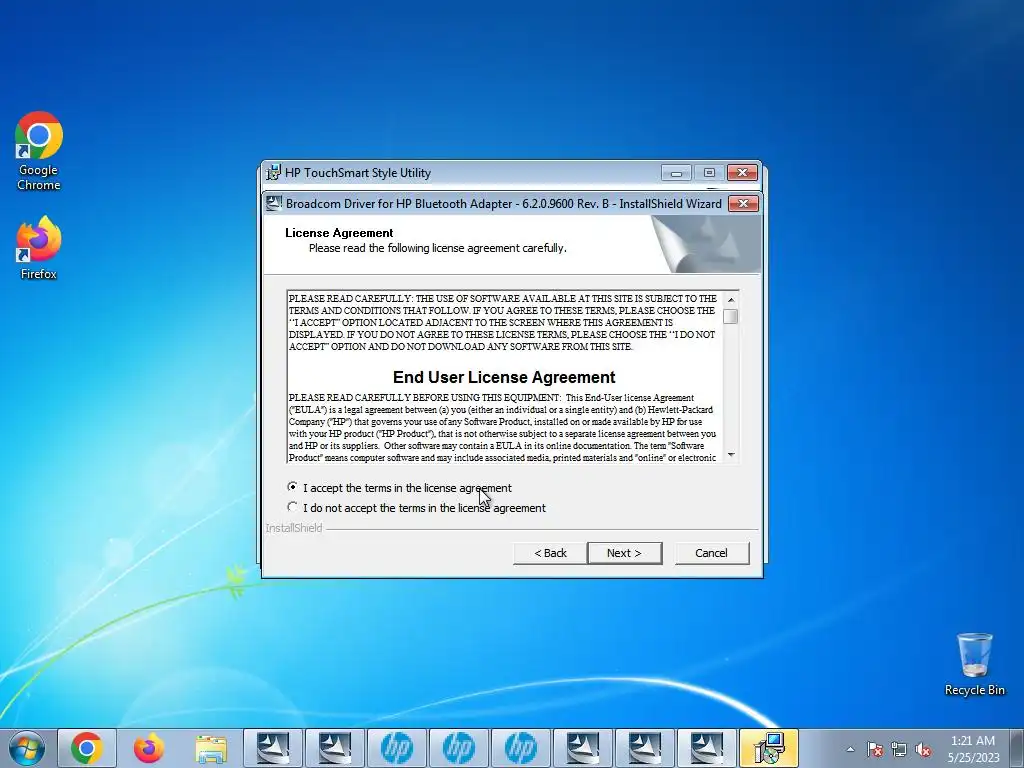
Task: Click the Show desktop strip beside clock
Action: tap(1017, 748)
